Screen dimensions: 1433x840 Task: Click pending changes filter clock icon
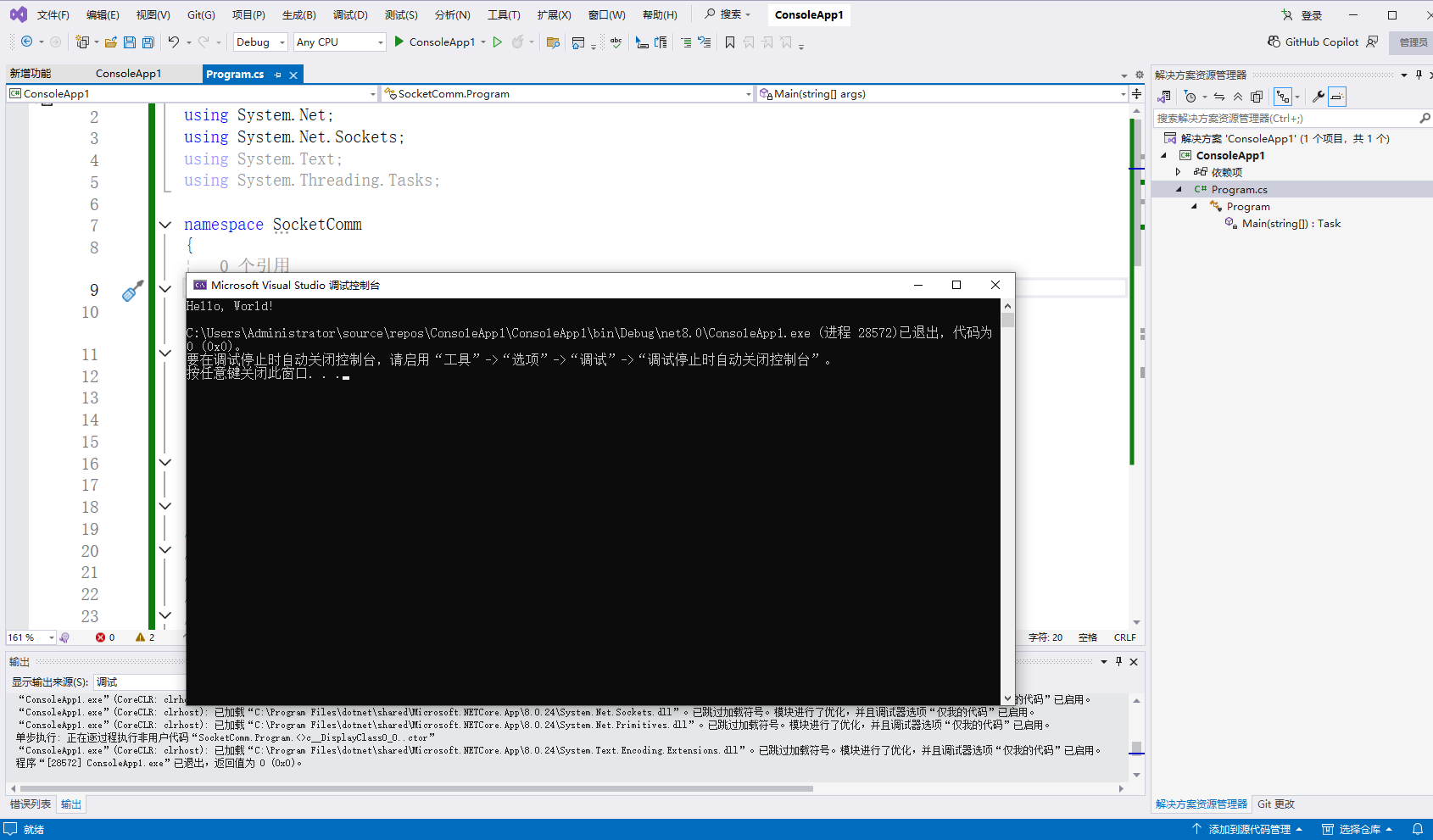[1190, 97]
